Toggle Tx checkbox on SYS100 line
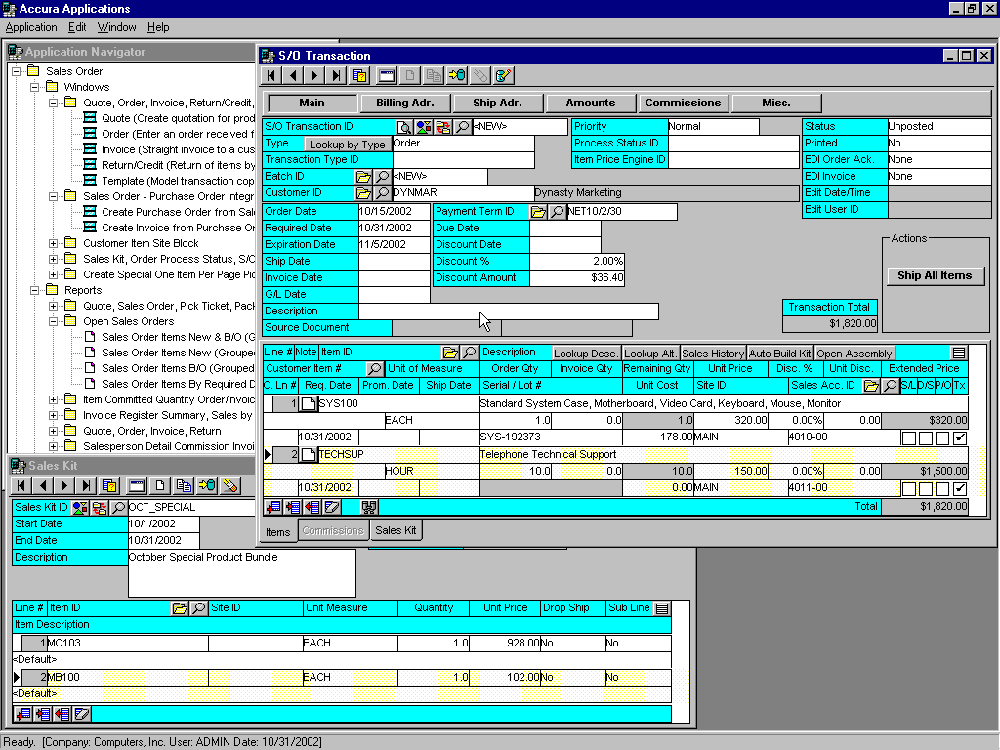The height and width of the screenshot is (750, 1000). (x=960, y=438)
